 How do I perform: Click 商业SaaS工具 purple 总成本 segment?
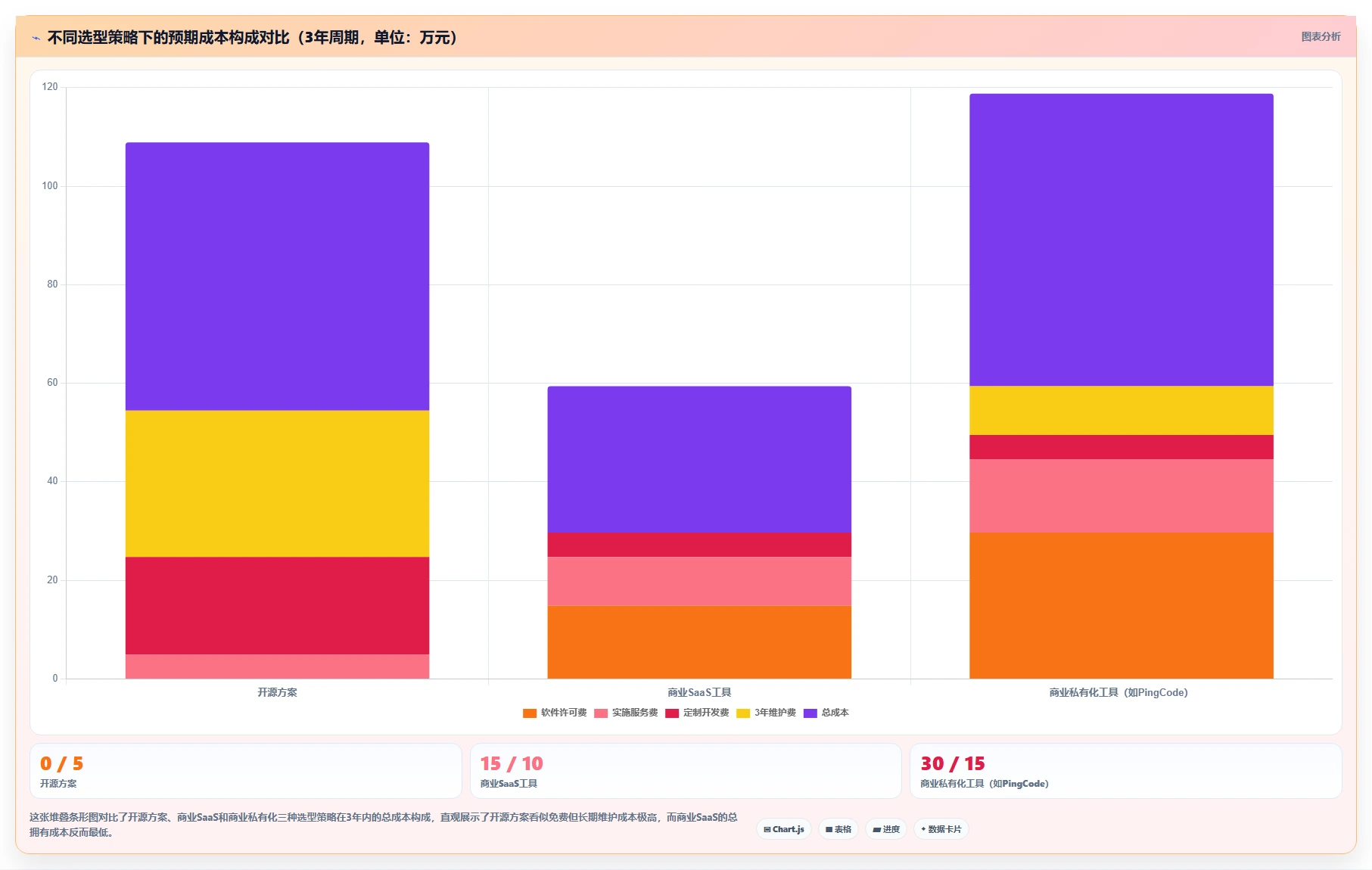(x=699, y=459)
